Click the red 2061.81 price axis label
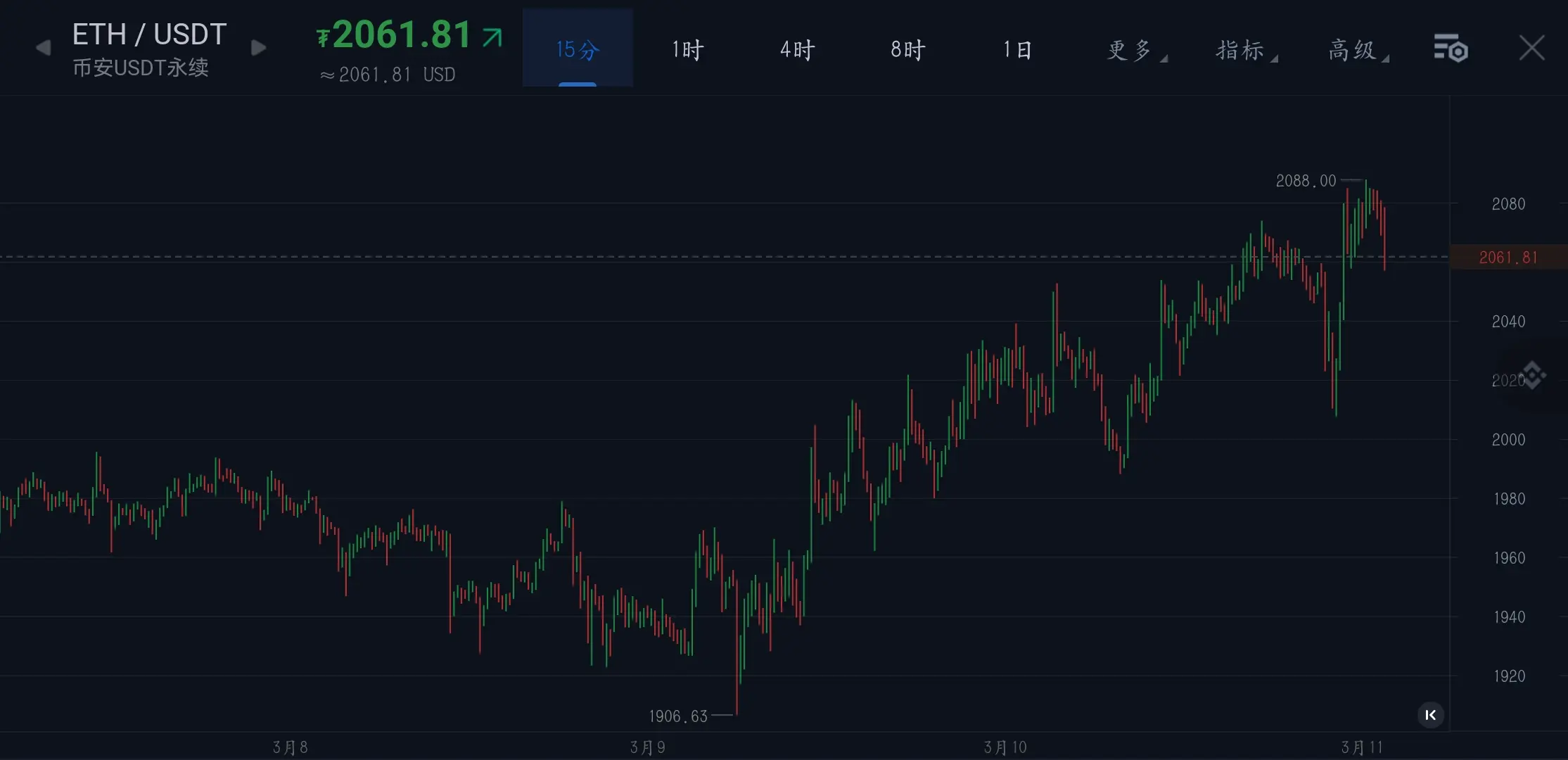 [1508, 258]
